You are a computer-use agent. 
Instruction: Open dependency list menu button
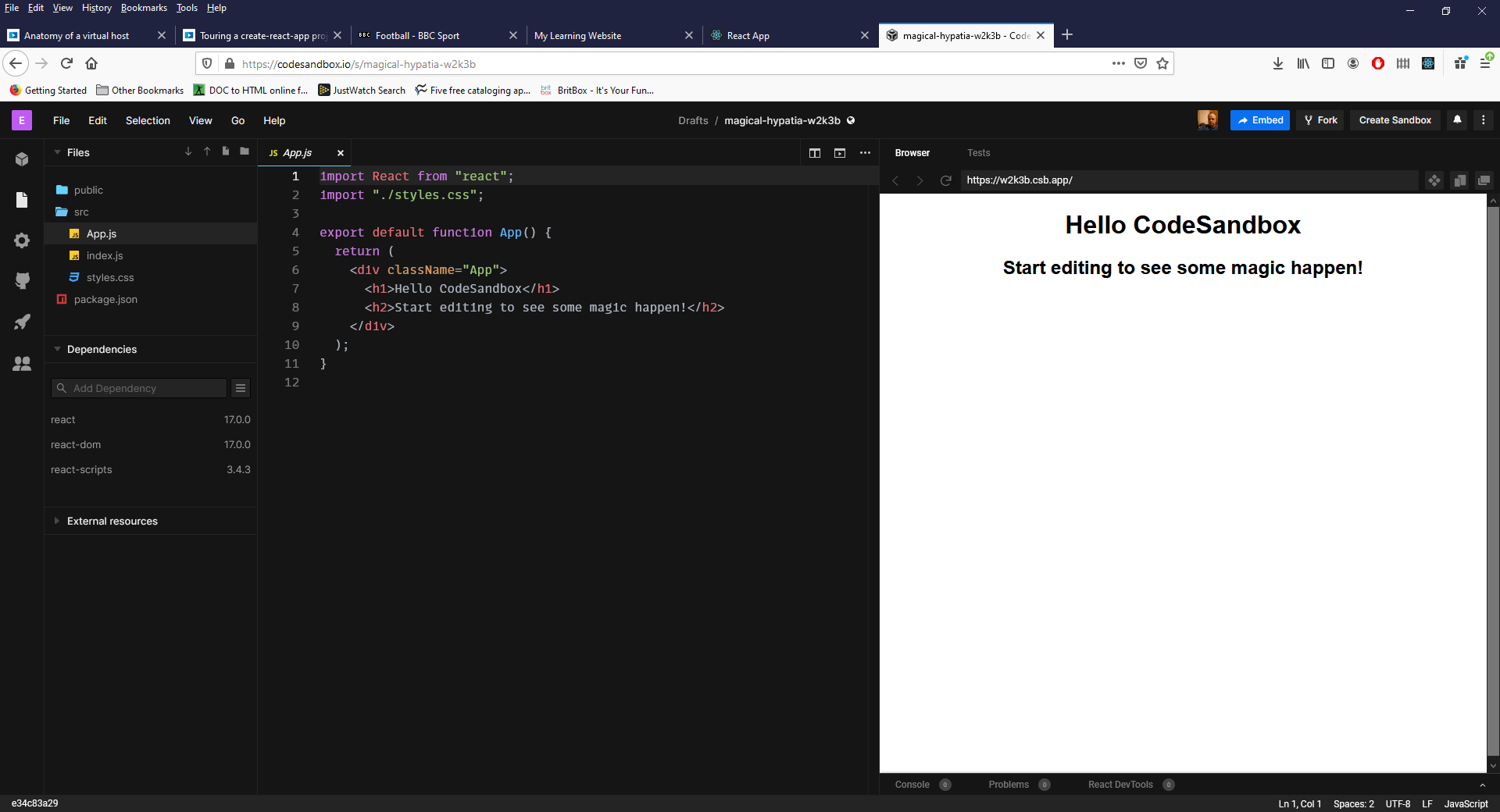tap(241, 388)
